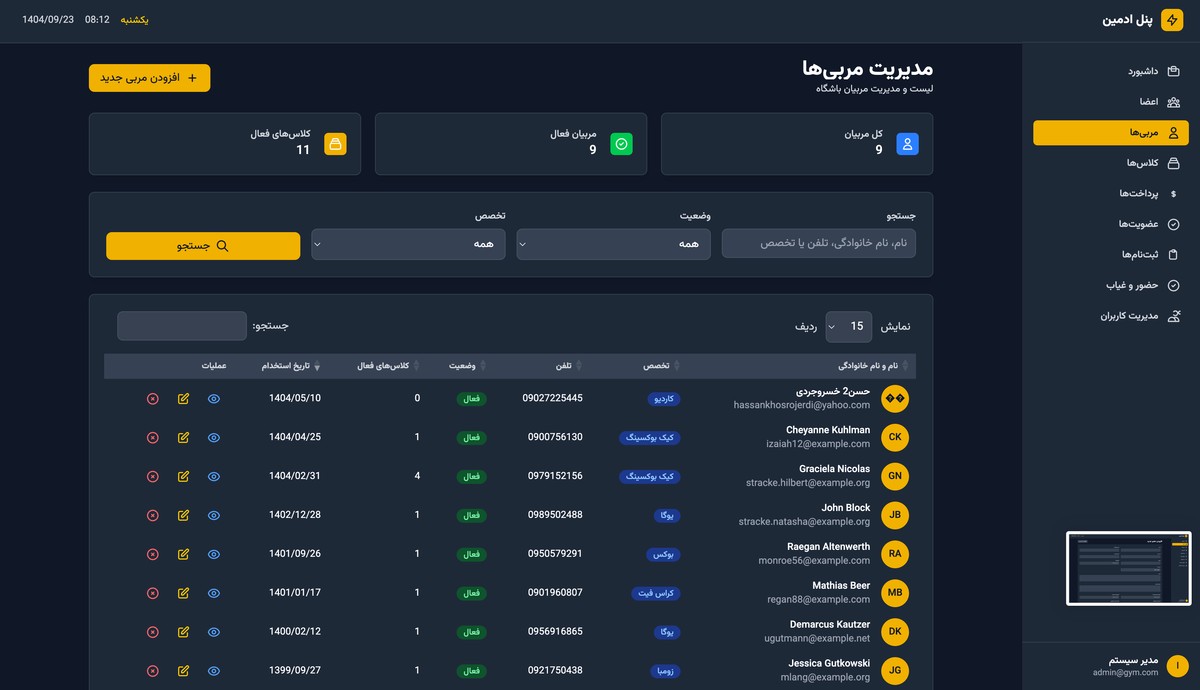The height and width of the screenshot is (690, 1200).
Task: Open the eye icon on the first coach row
Action: pos(213,398)
